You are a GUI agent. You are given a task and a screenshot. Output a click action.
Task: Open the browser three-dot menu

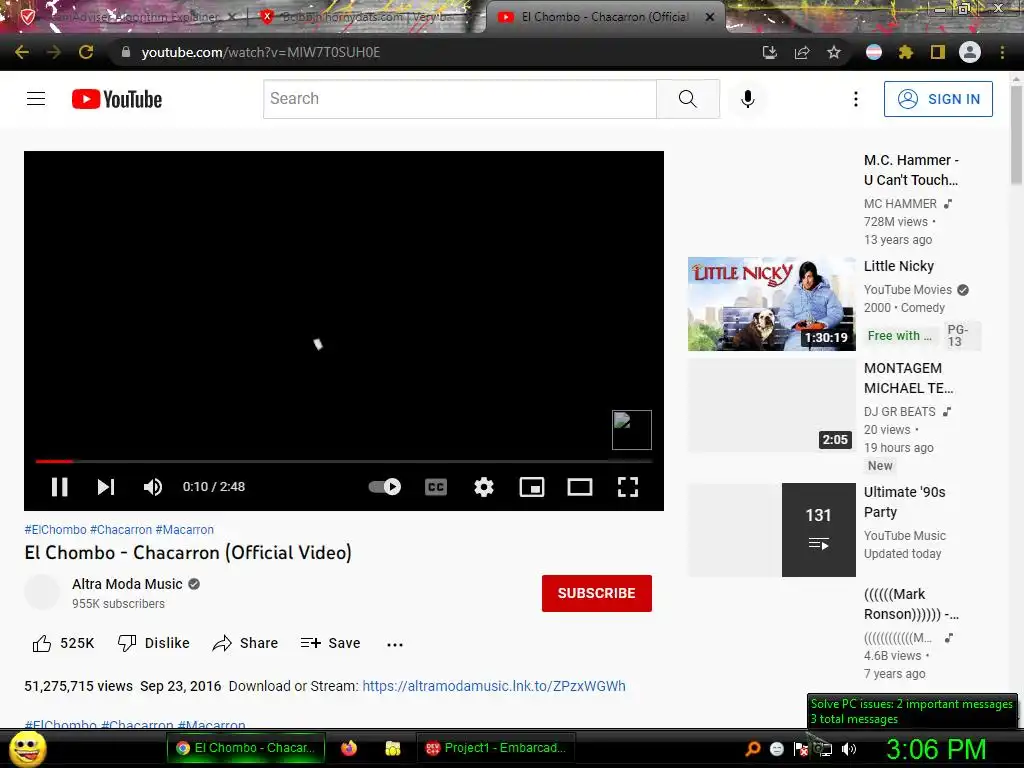pos(1002,52)
